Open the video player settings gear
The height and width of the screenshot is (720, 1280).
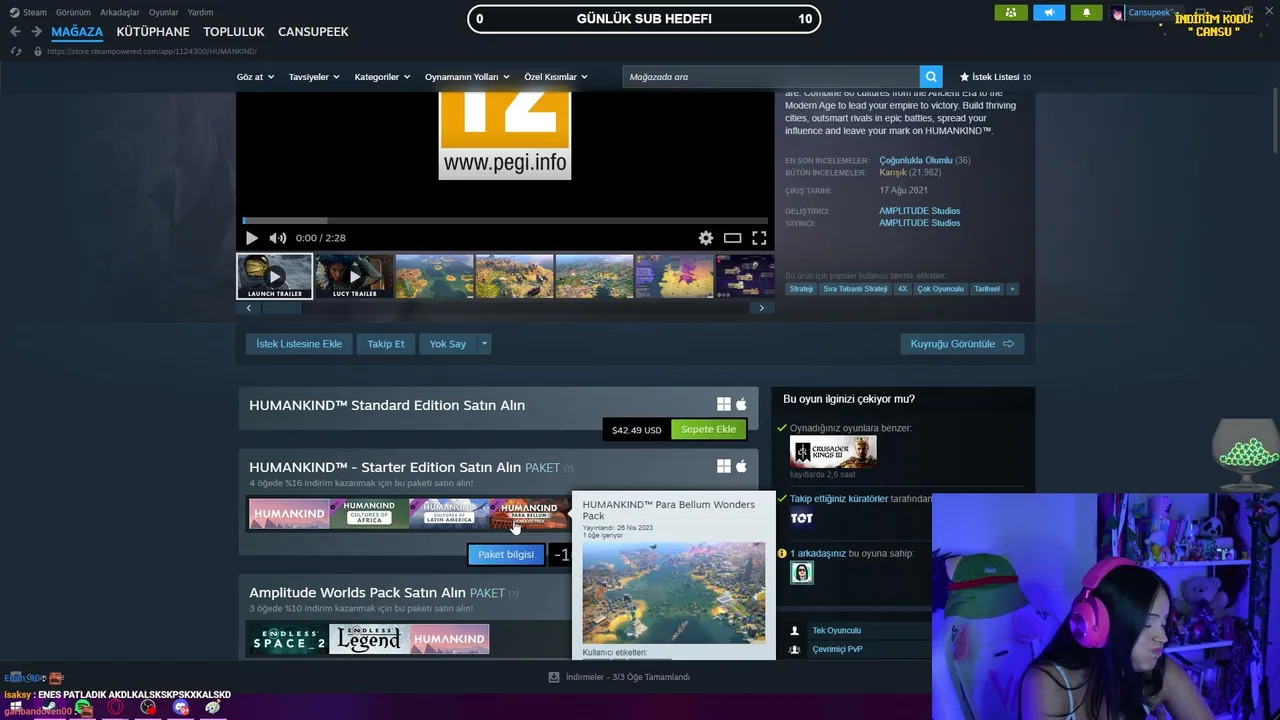(706, 238)
